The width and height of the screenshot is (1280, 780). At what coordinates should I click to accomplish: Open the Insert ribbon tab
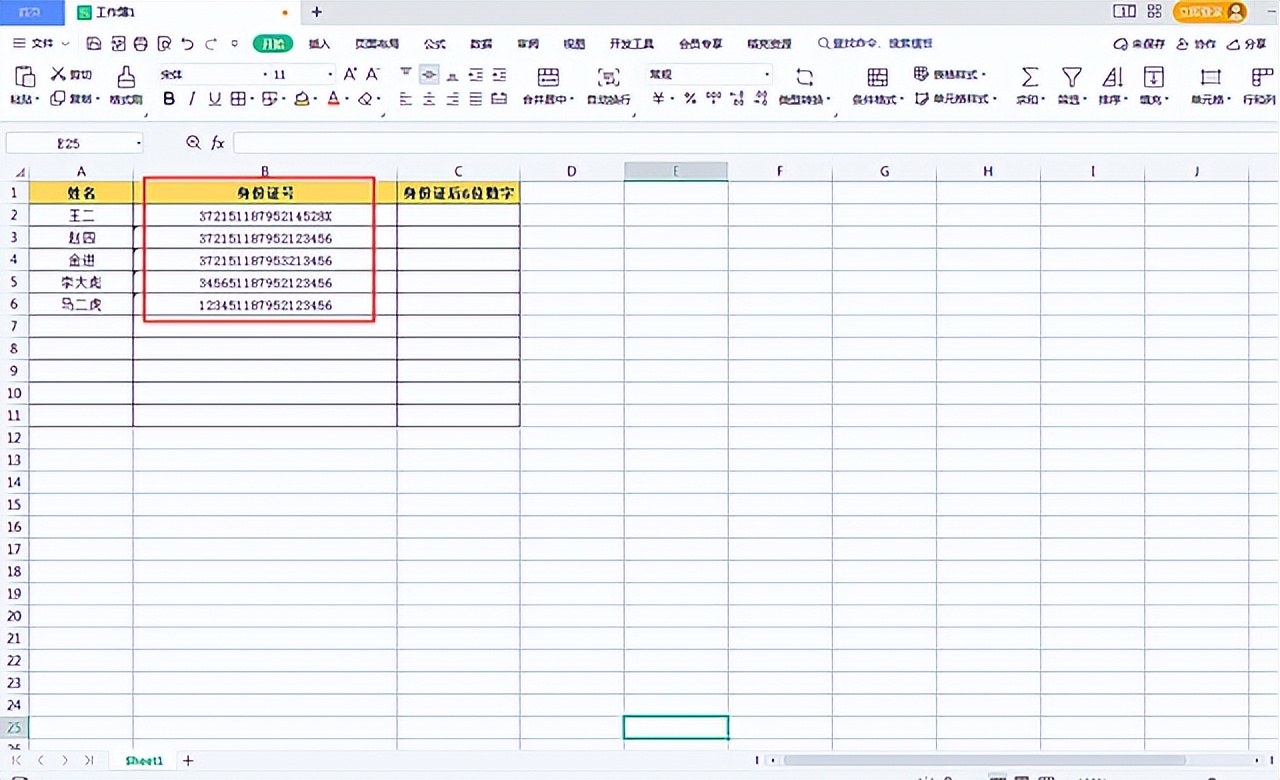coord(319,44)
